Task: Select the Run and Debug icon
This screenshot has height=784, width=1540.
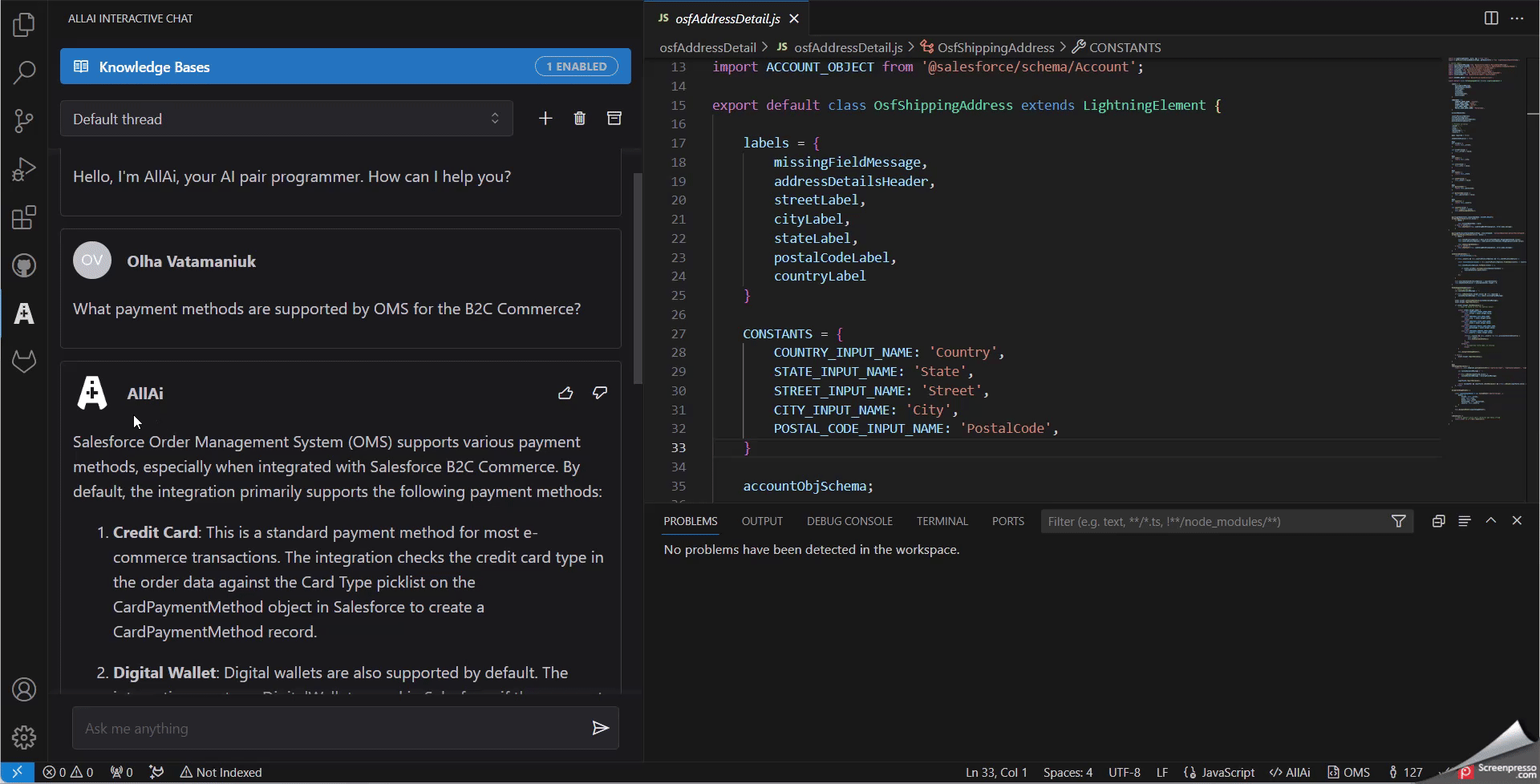Action: coord(23,168)
